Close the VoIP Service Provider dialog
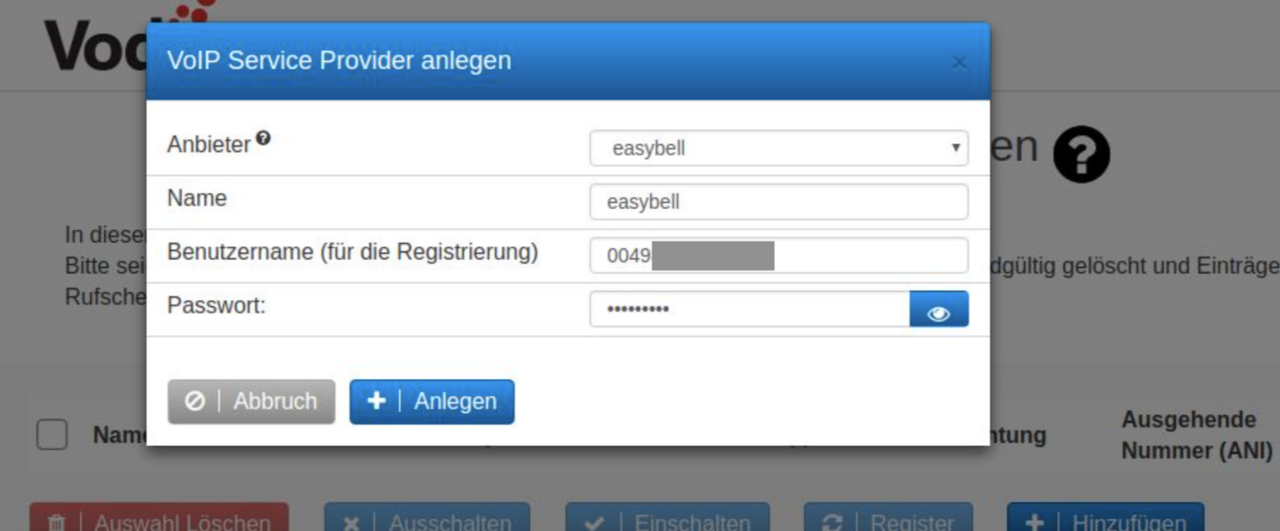The width and height of the screenshot is (1280, 531). pos(959,62)
